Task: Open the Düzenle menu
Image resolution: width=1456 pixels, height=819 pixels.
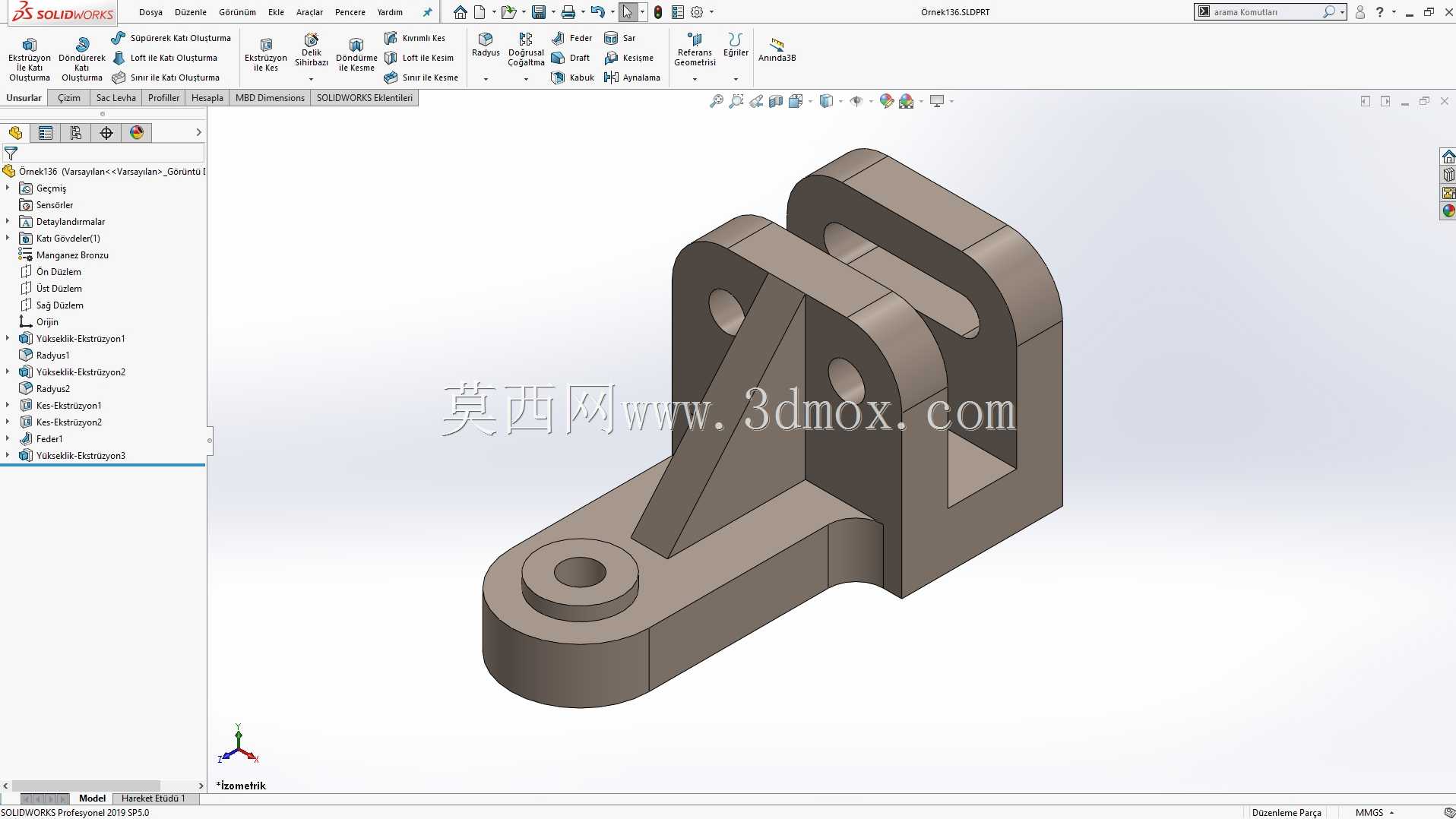Action: [191, 12]
